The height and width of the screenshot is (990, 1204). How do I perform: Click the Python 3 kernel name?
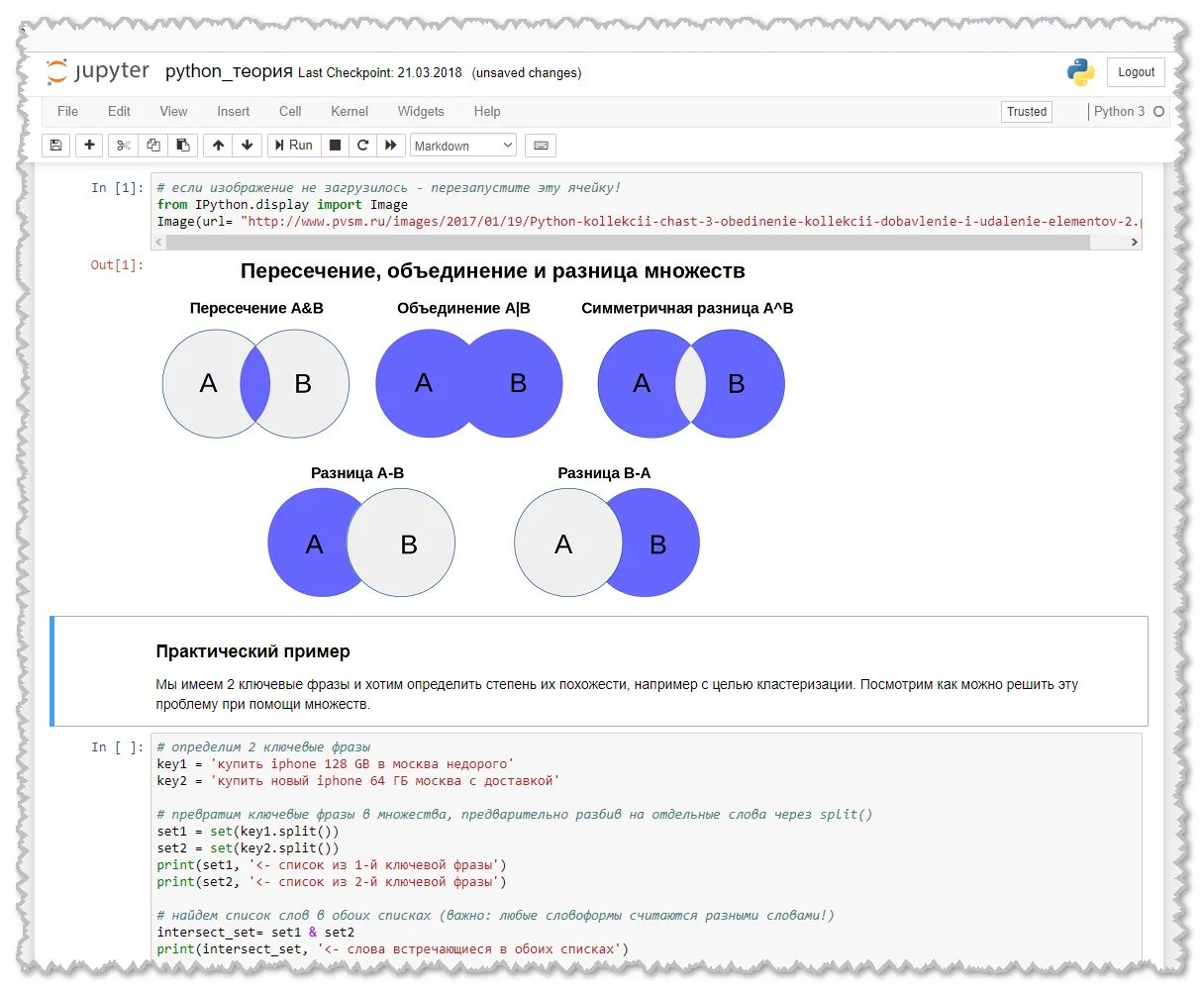(x=1119, y=112)
